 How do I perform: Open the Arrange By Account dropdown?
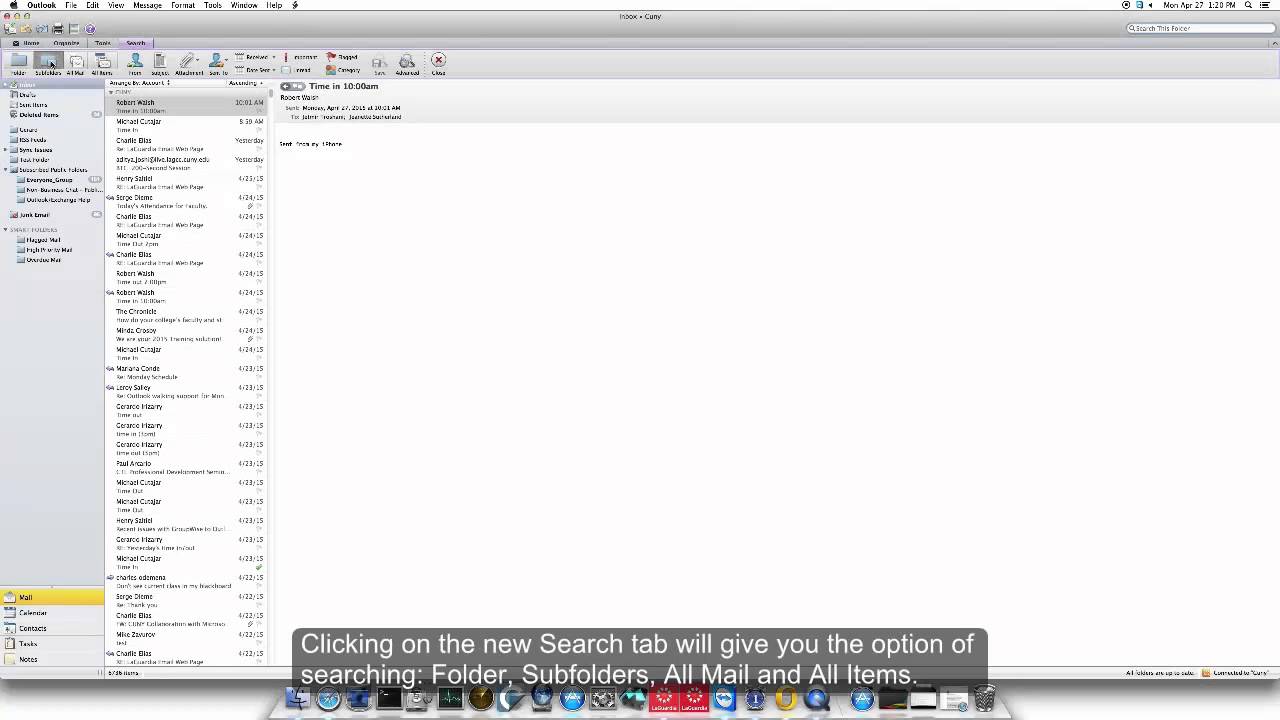point(140,83)
